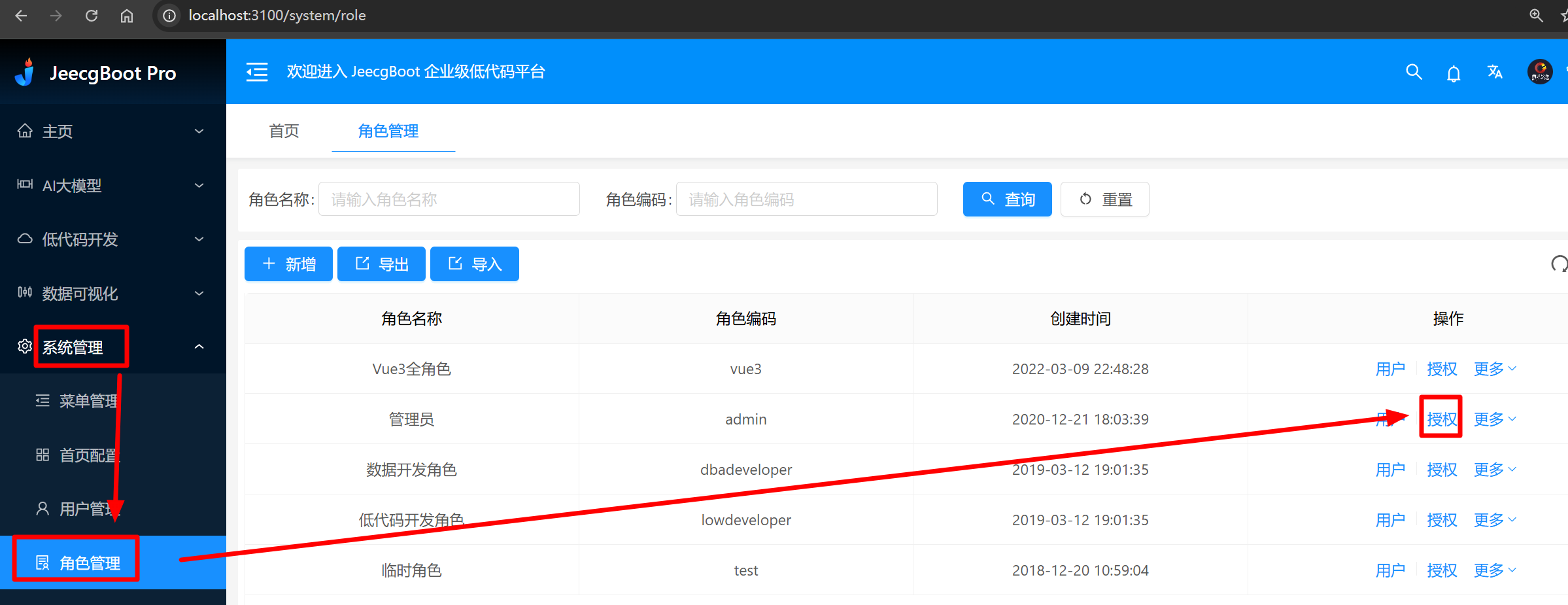Expand the AI大模型 menu section
Screen dimensions: 1568x605
[72, 185]
